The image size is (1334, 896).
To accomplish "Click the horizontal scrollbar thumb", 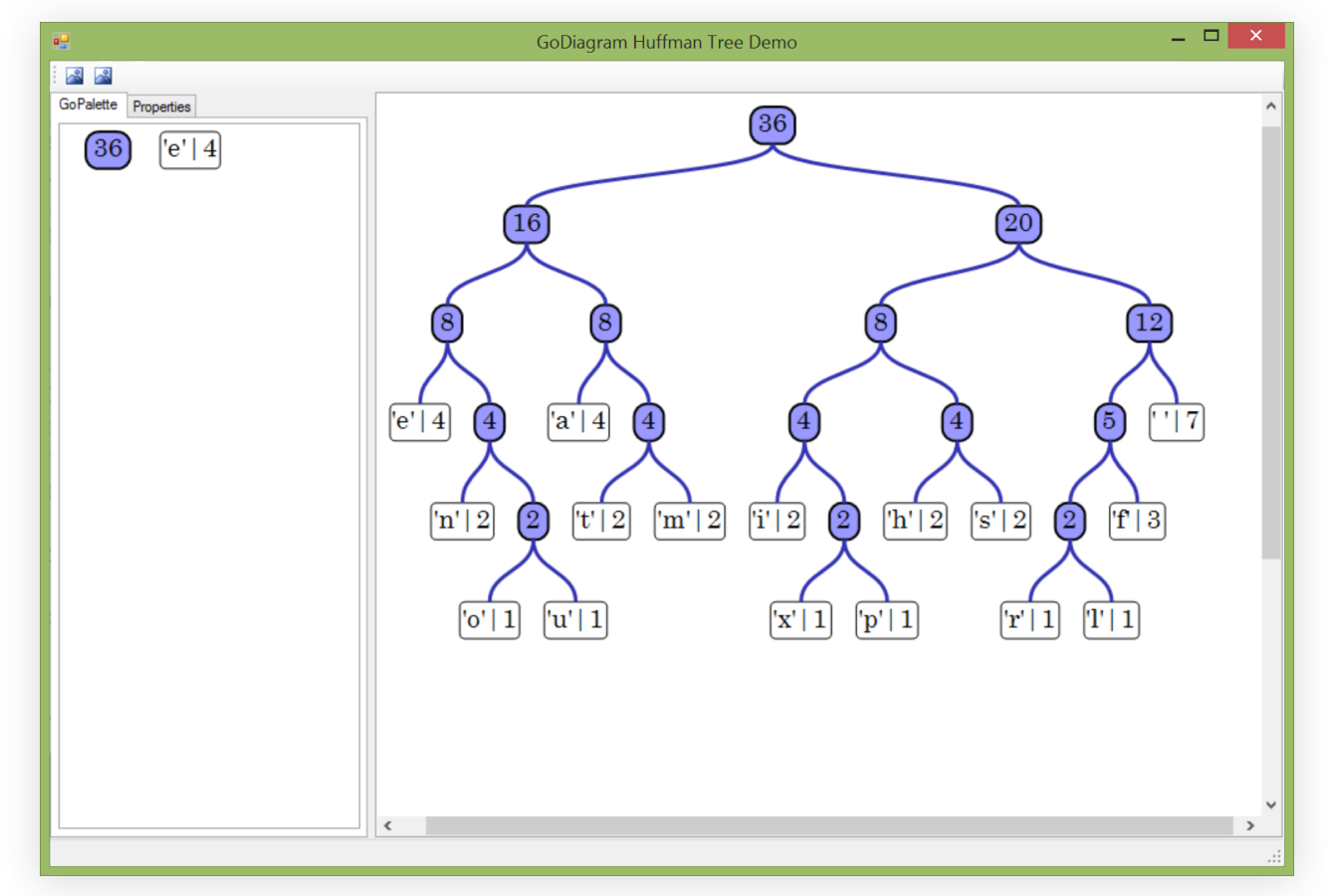I will point(828,825).
